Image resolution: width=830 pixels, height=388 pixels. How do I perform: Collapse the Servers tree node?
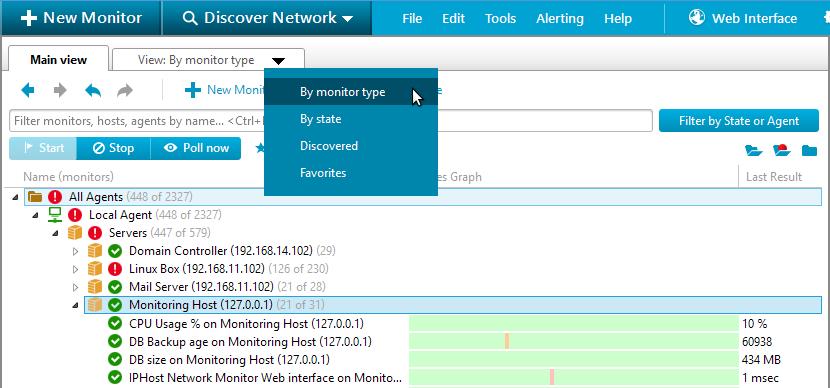point(55,233)
